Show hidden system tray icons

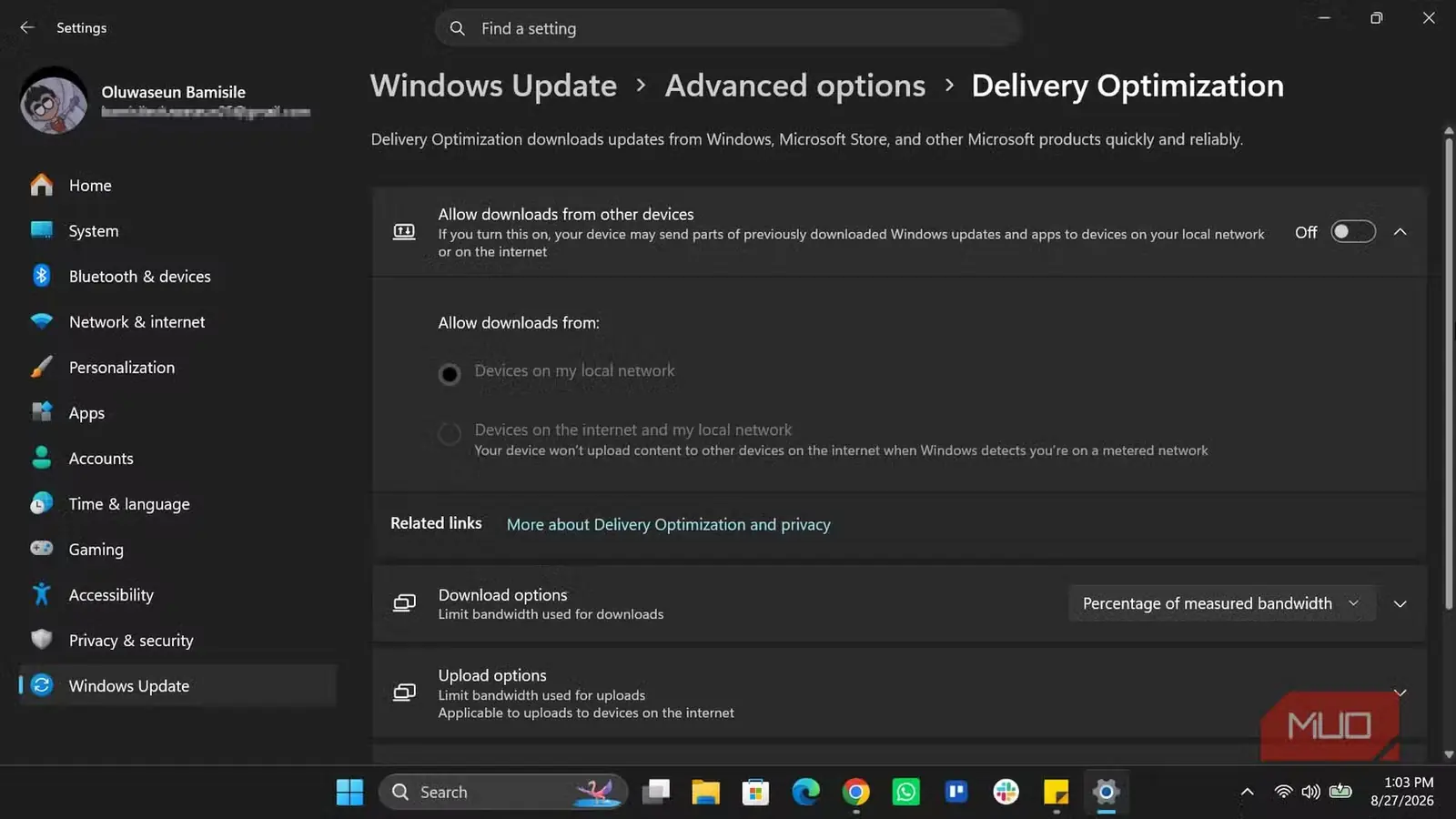pyautogui.click(x=1248, y=792)
